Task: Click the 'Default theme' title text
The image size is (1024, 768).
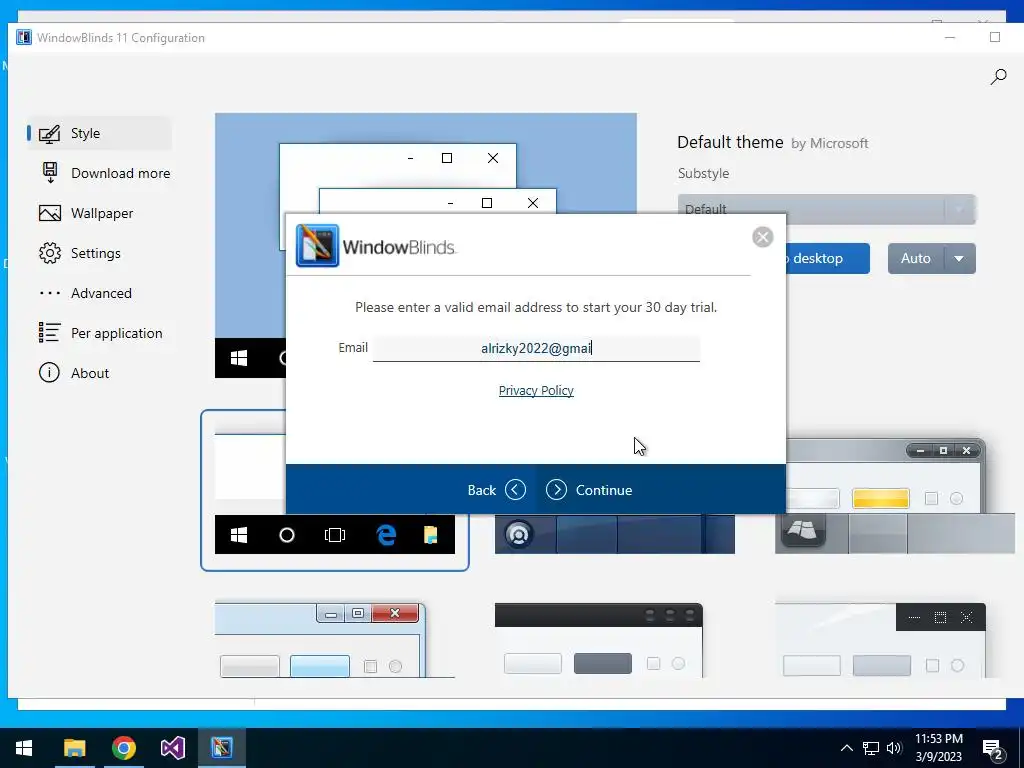Action: coord(730,142)
